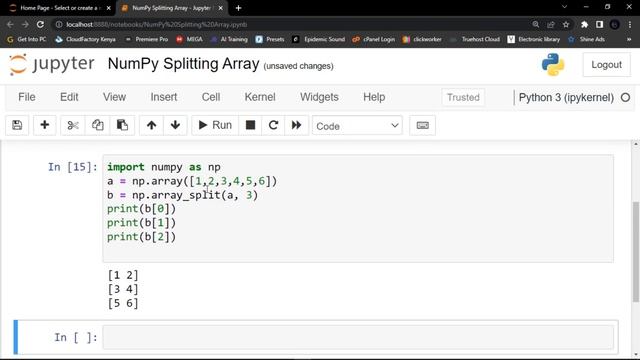Save the notebook with the floppy icon
Image resolution: width=640 pixels, height=360 pixels.
coord(17,125)
